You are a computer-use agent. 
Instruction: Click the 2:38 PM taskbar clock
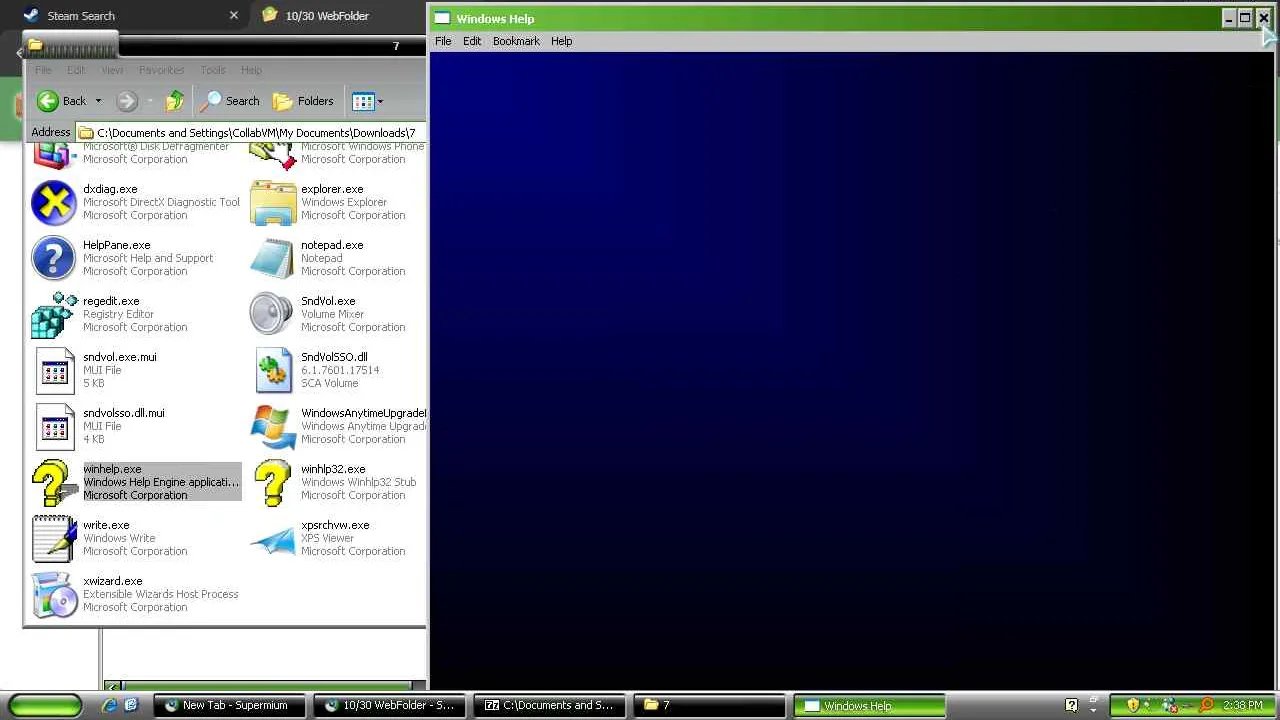point(1243,705)
